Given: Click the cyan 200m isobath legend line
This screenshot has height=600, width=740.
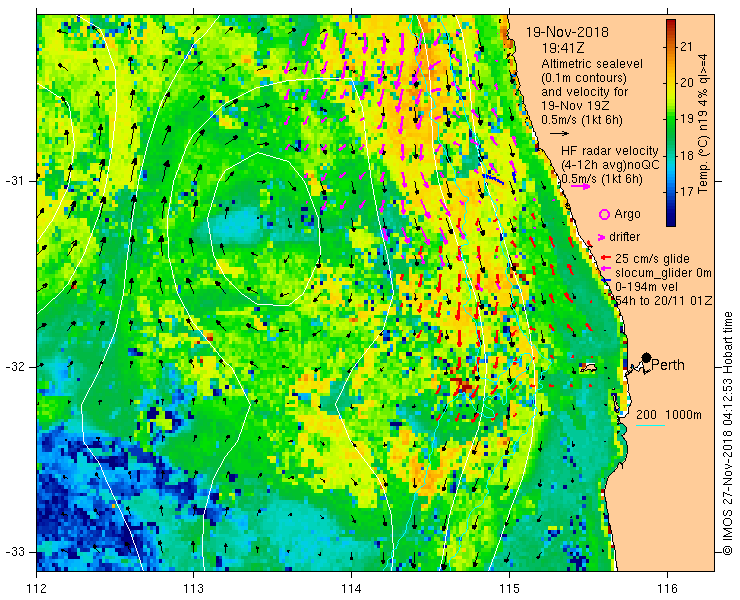Looking at the screenshot, I should tap(650, 426).
